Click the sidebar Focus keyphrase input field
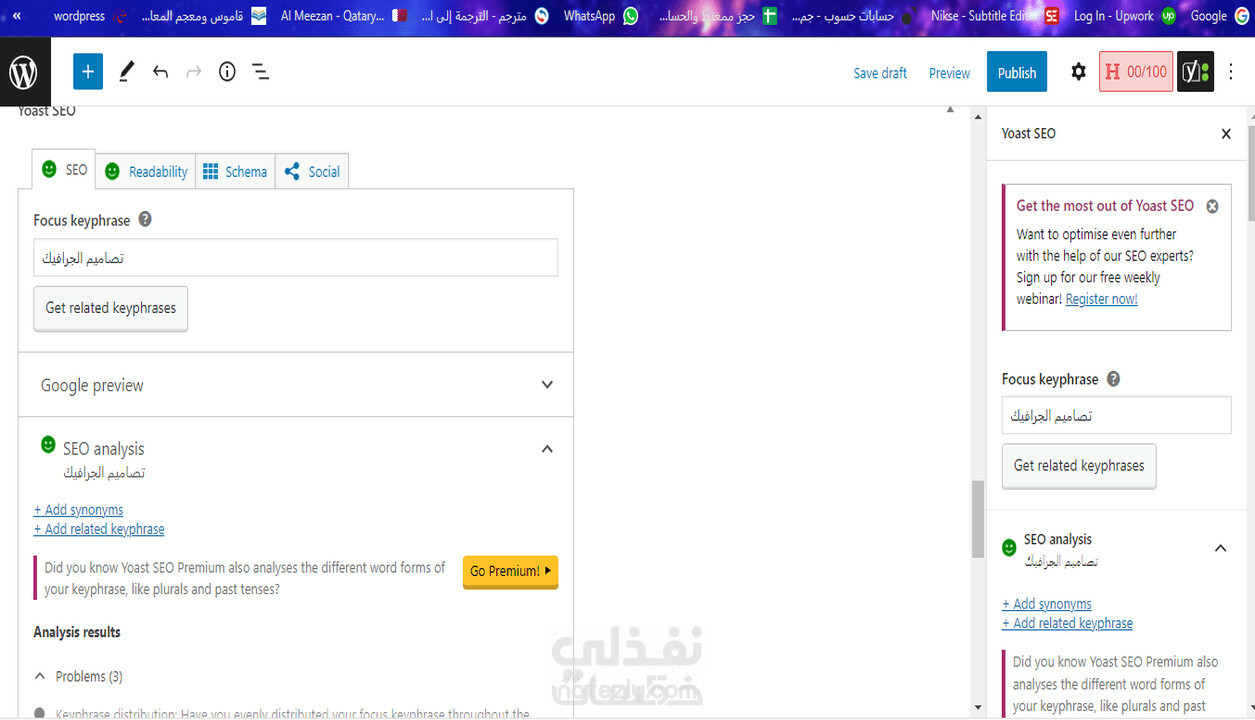 click(x=1116, y=415)
